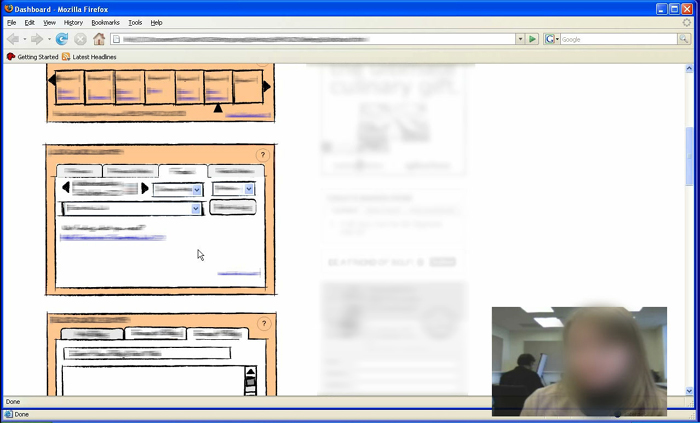The width and height of the screenshot is (700, 423).
Task: Select the first card in the carousel
Action: pos(70,87)
